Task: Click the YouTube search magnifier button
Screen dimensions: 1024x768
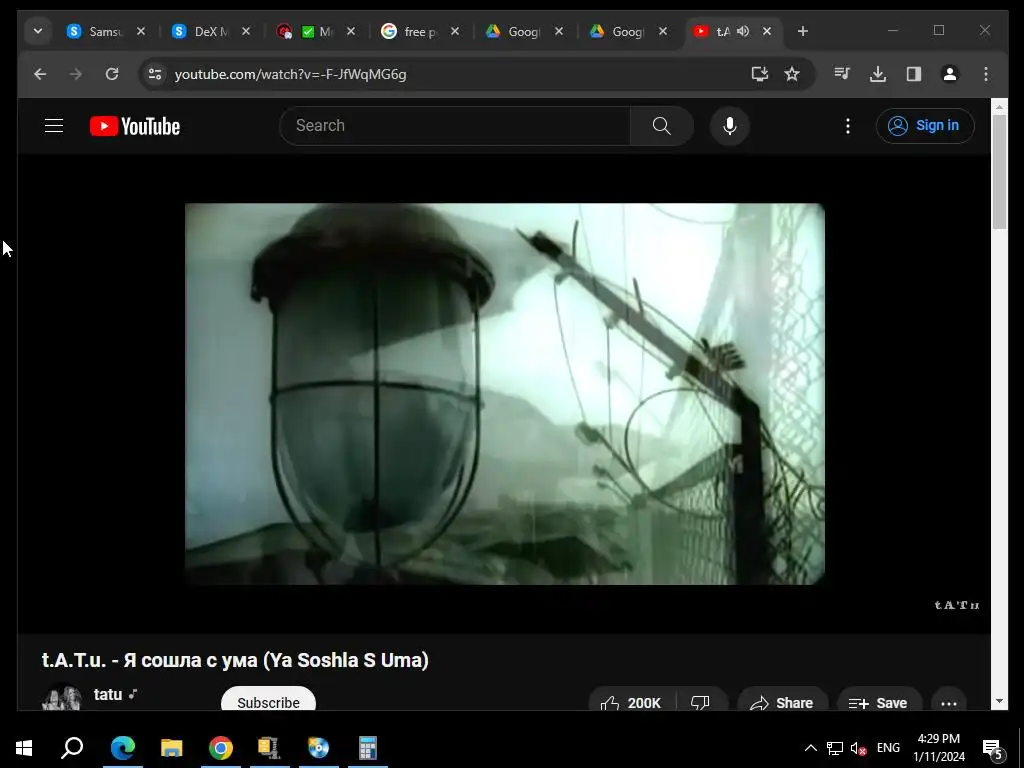Action: [x=662, y=125]
